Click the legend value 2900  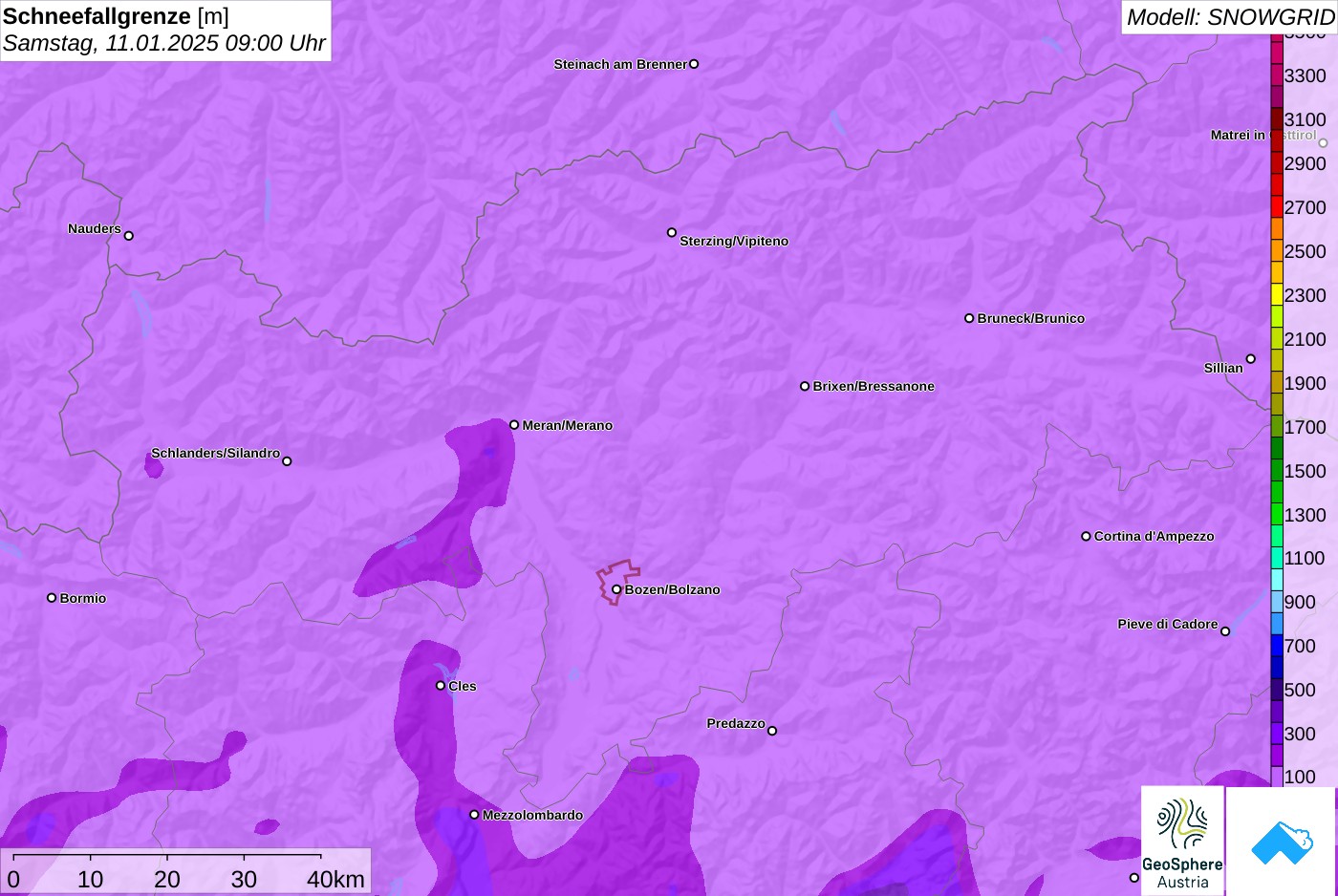(x=1305, y=163)
